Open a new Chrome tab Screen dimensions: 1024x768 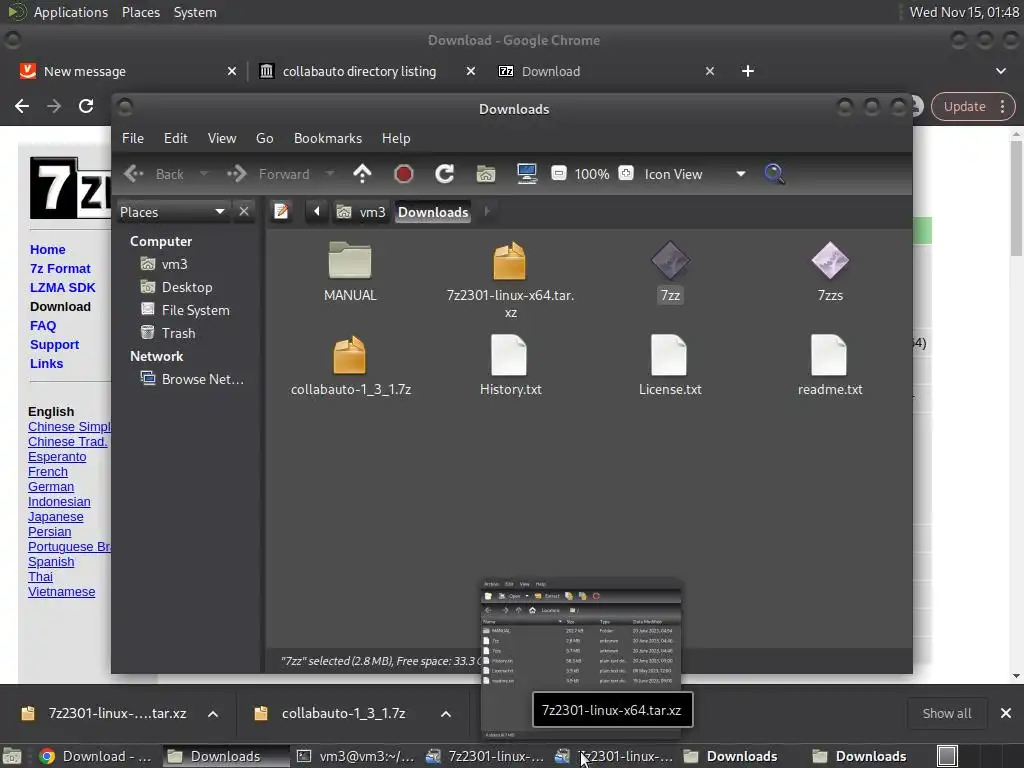(748, 71)
